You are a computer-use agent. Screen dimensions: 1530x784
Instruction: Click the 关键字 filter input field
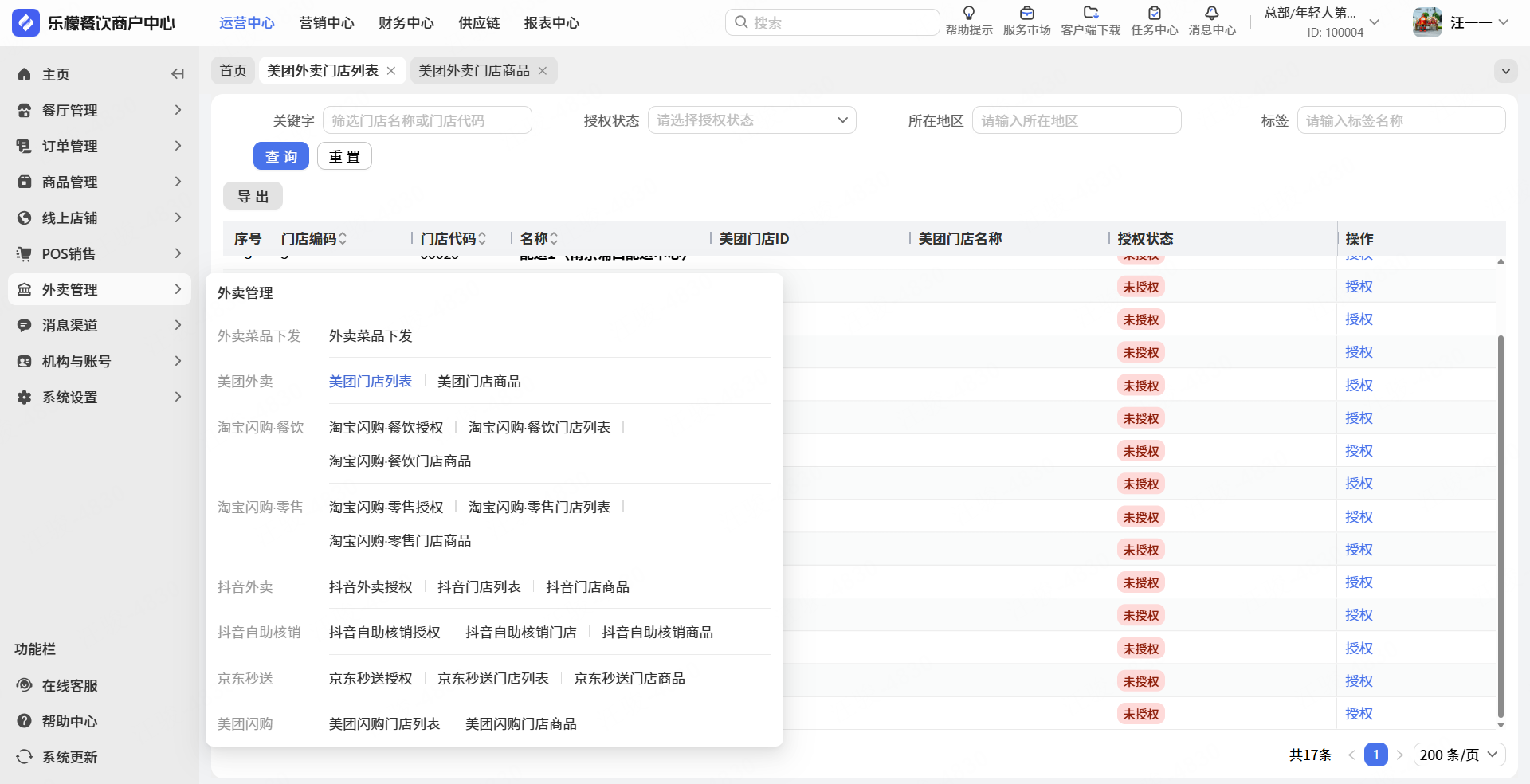(427, 120)
